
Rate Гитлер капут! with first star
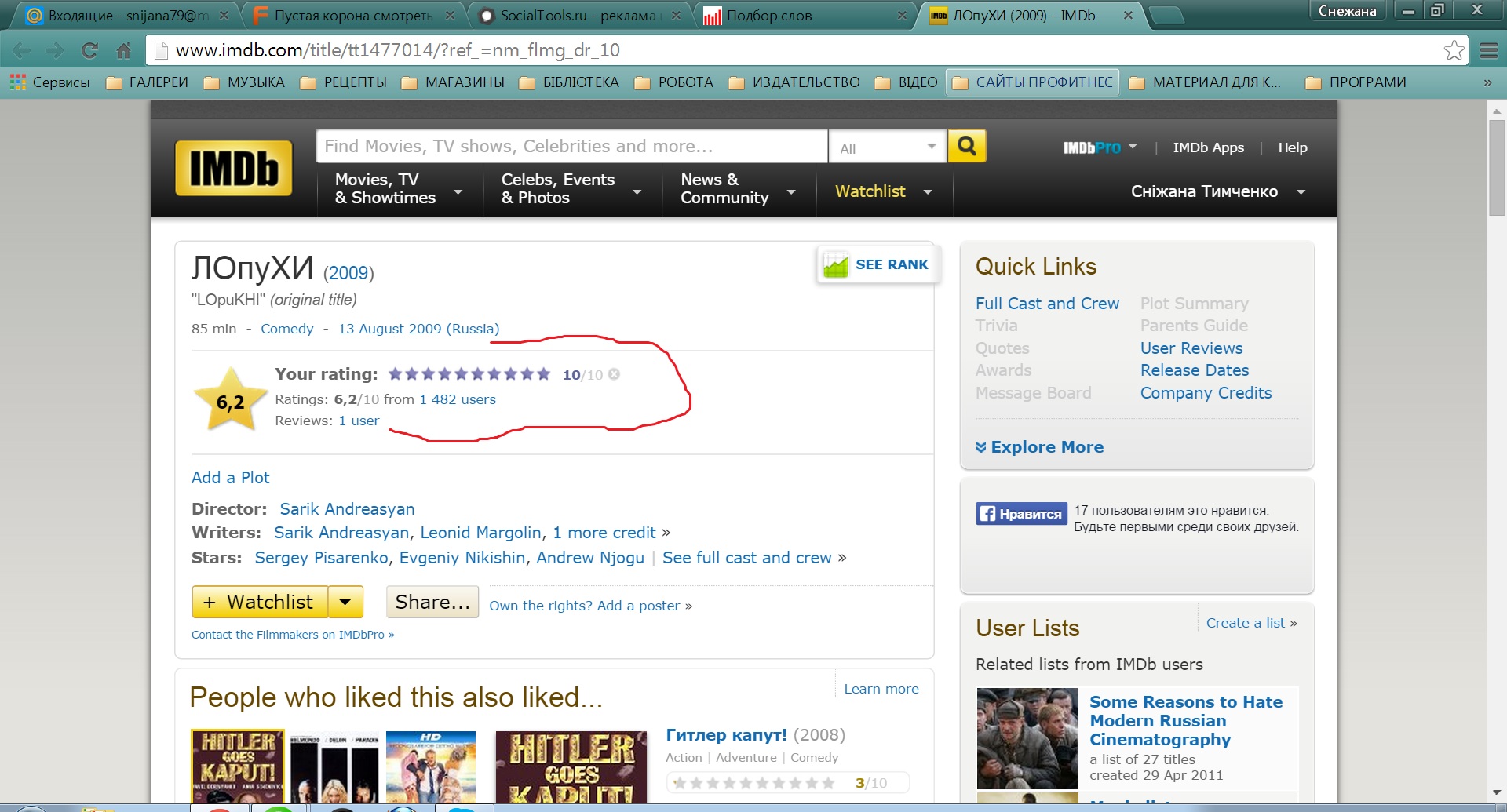[x=680, y=783]
